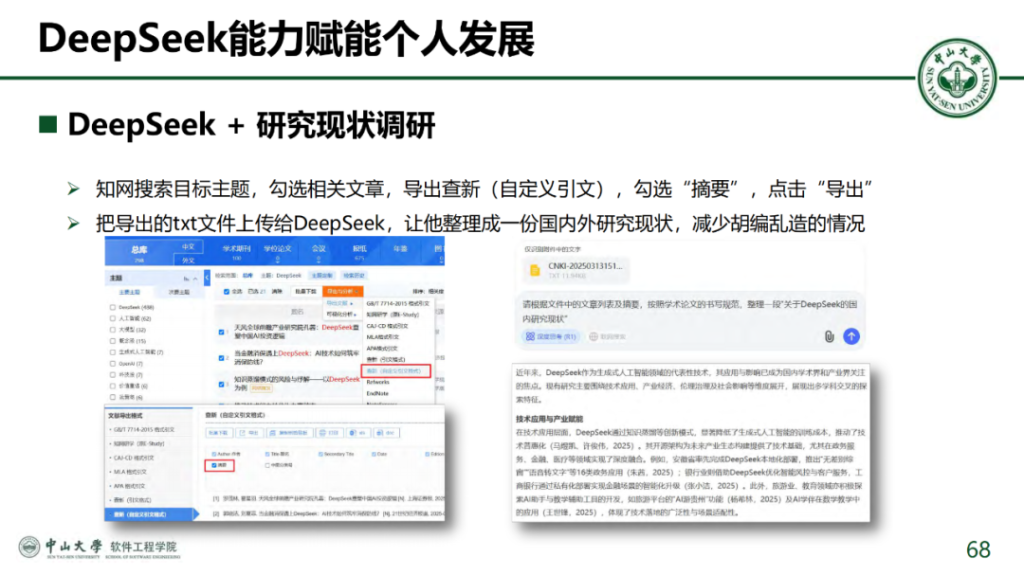Toggle the 联网搜索 web search option

point(607,337)
